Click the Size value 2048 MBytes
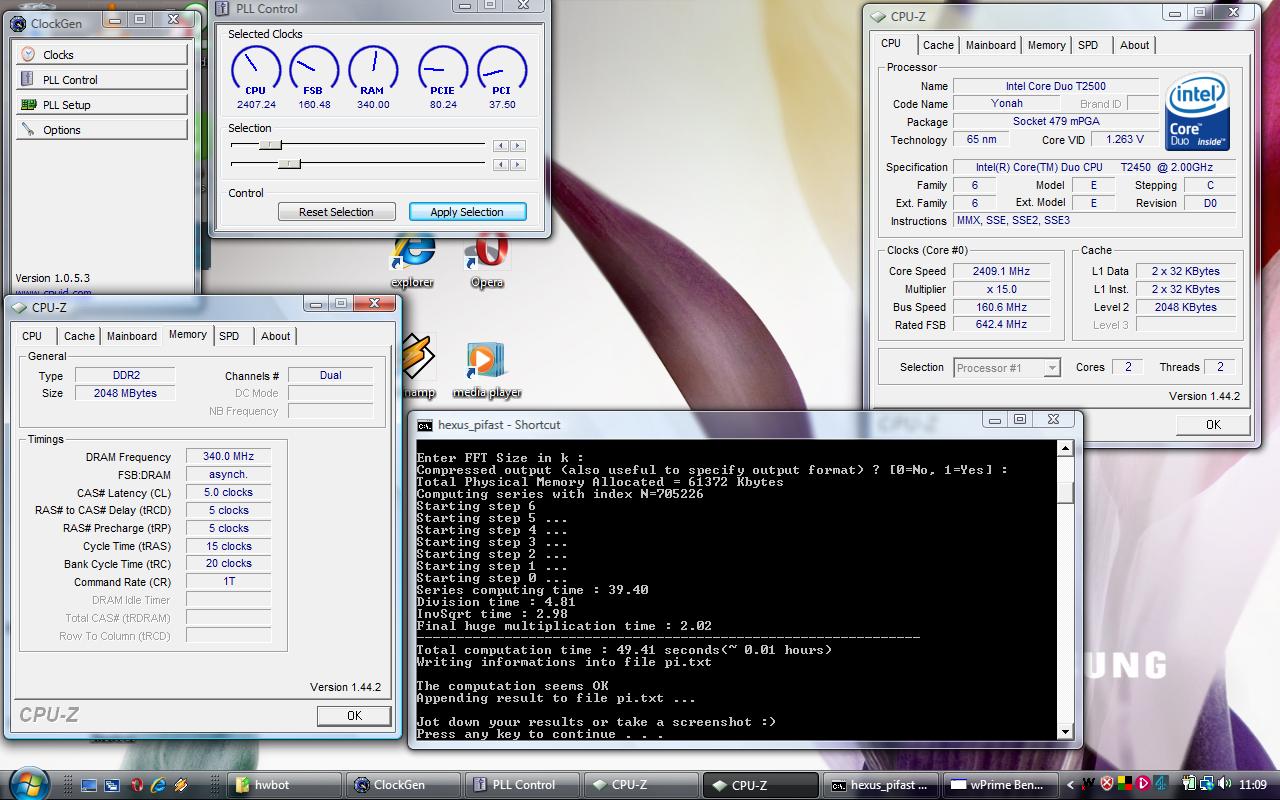Screen dimensions: 1280x800 pyautogui.click(x=125, y=393)
